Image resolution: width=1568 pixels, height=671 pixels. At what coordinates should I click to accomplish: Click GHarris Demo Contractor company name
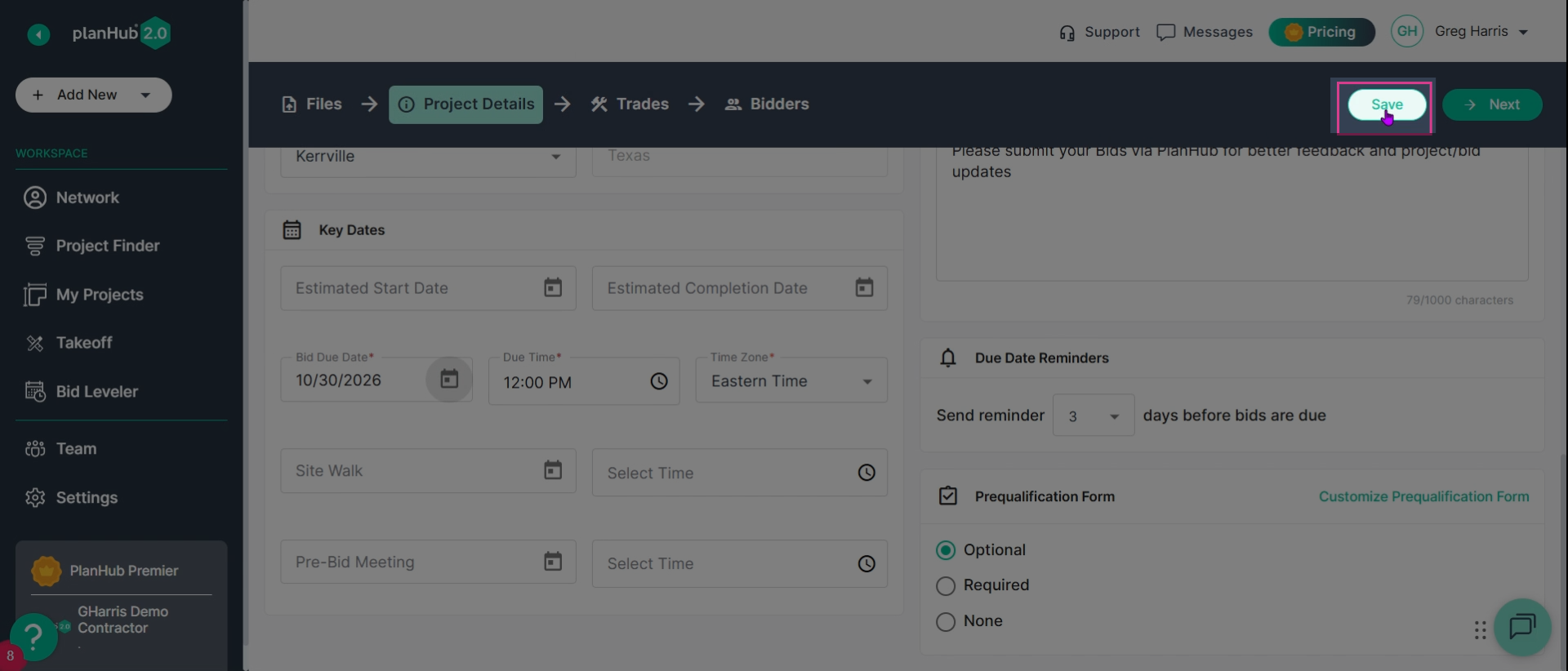[122, 620]
